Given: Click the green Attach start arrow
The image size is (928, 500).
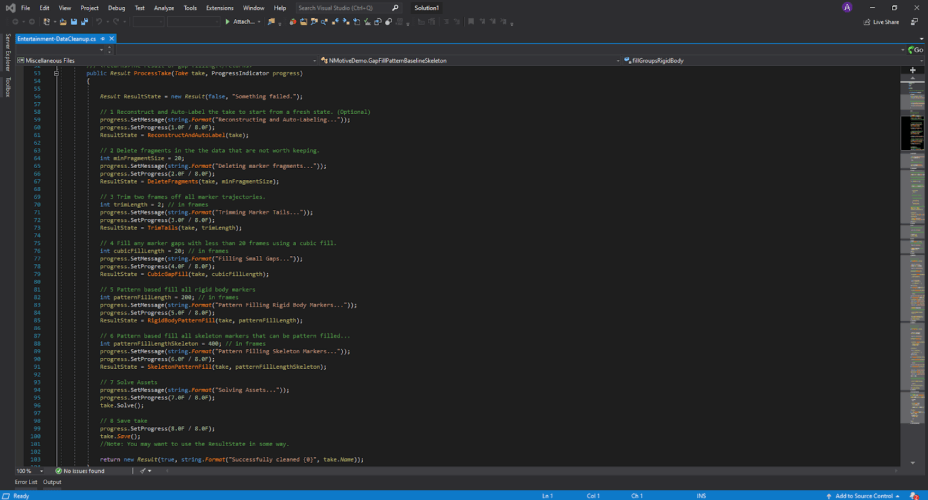Looking at the screenshot, I should pyautogui.click(x=227, y=22).
